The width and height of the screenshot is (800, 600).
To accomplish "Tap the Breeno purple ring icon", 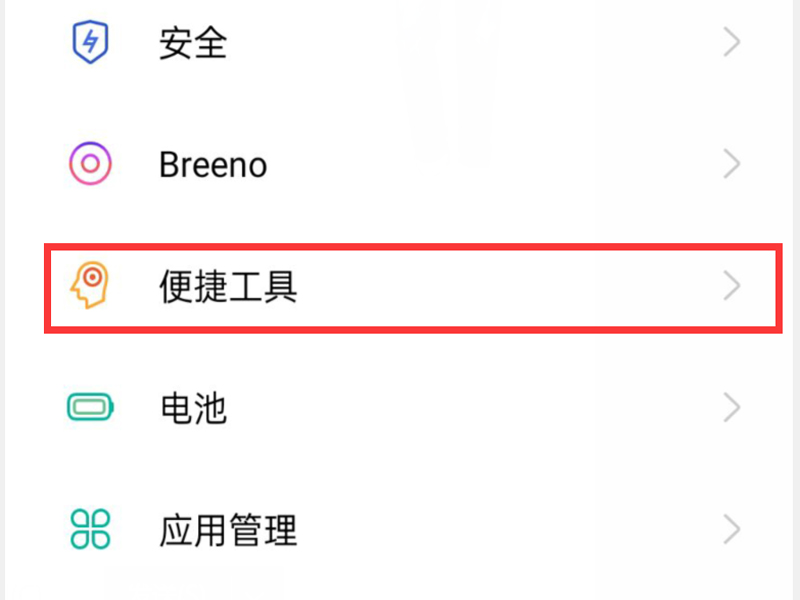I will click(x=90, y=164).
